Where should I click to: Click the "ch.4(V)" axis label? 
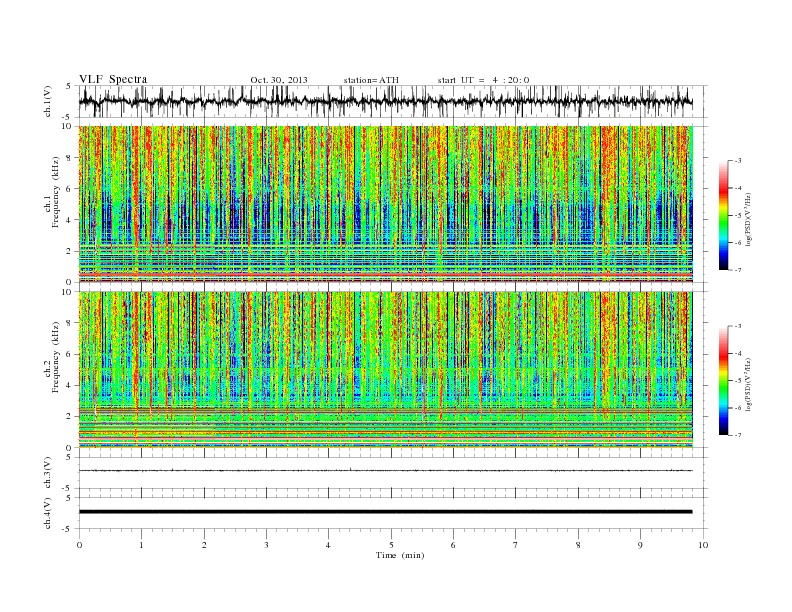48,513
